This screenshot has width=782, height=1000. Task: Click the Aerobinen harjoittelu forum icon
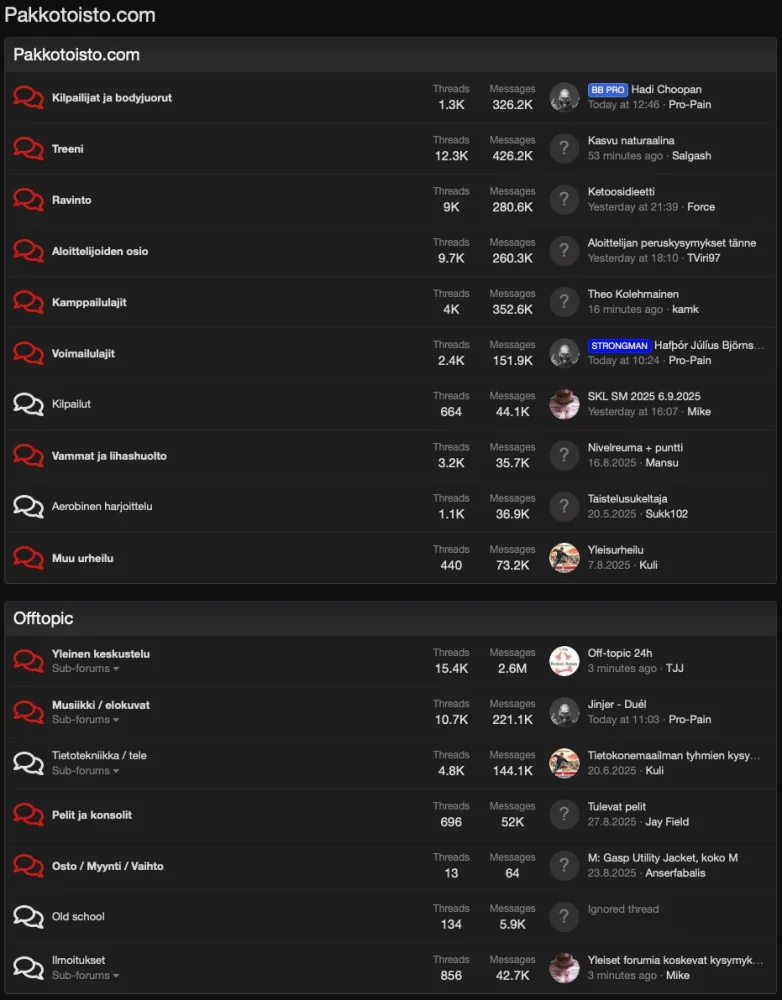click(28, 506)
